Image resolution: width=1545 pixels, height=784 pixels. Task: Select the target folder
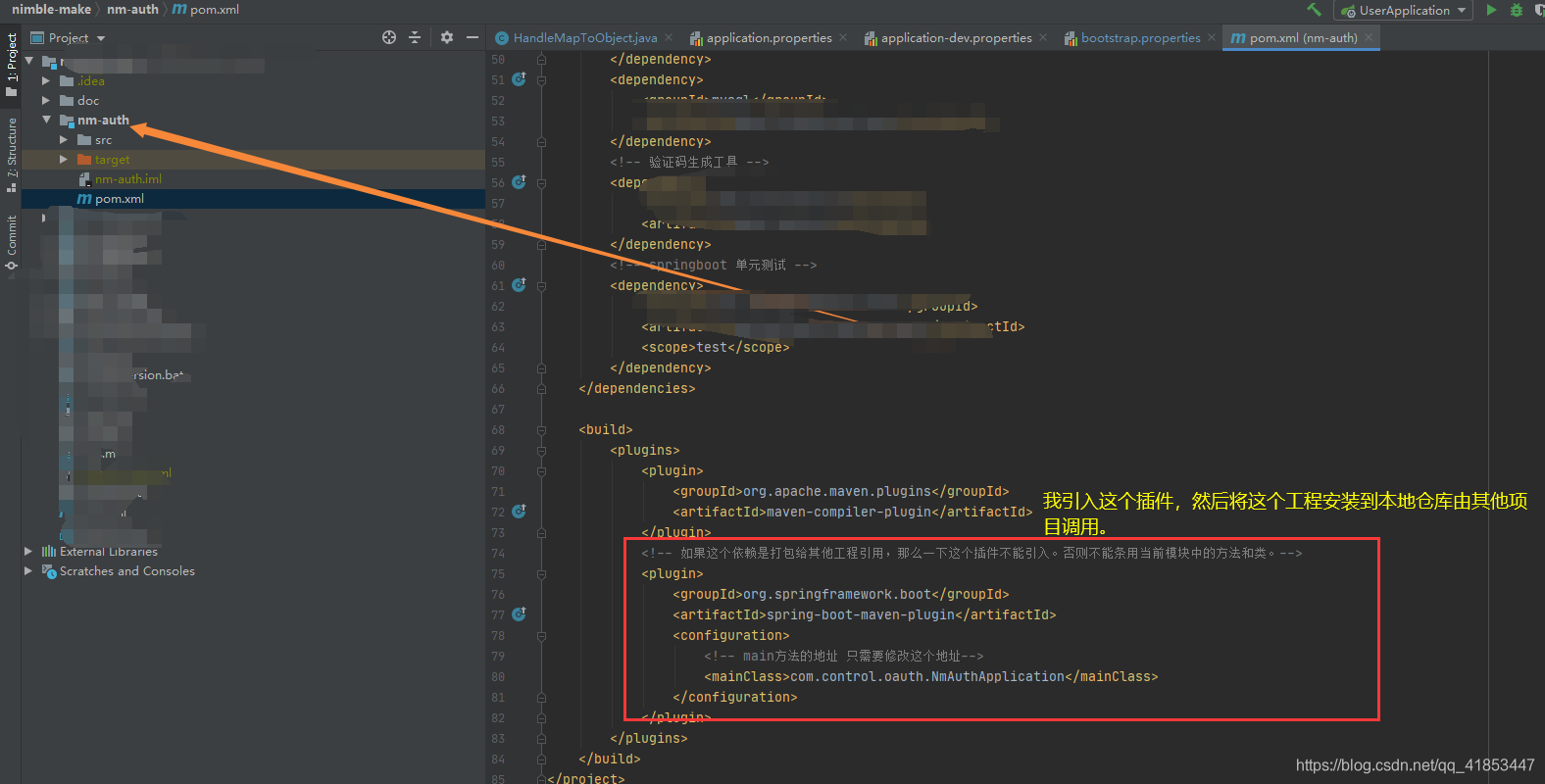pos(112,160)
